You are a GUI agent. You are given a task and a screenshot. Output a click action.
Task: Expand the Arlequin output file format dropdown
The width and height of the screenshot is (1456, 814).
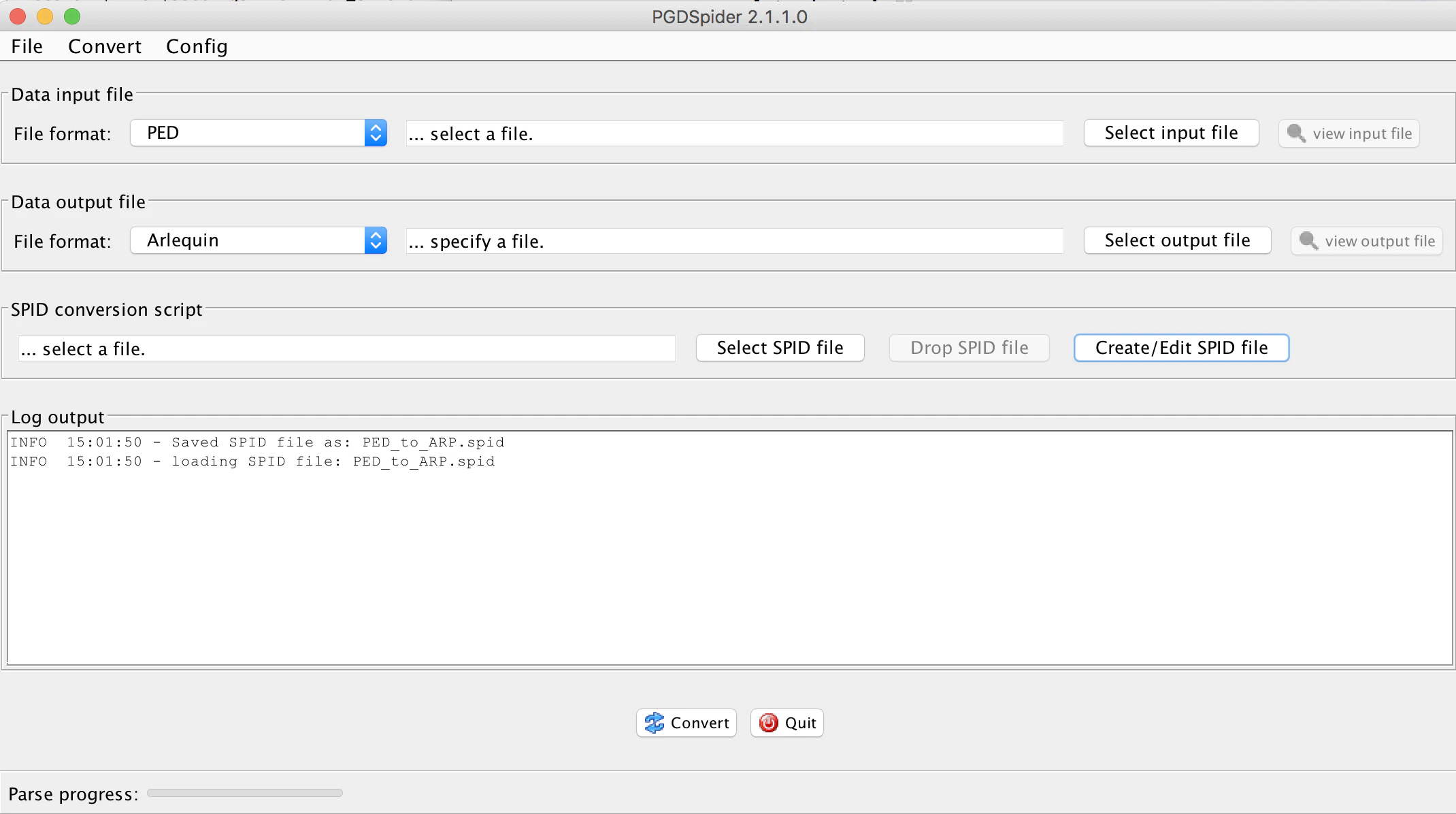(259, 240)
